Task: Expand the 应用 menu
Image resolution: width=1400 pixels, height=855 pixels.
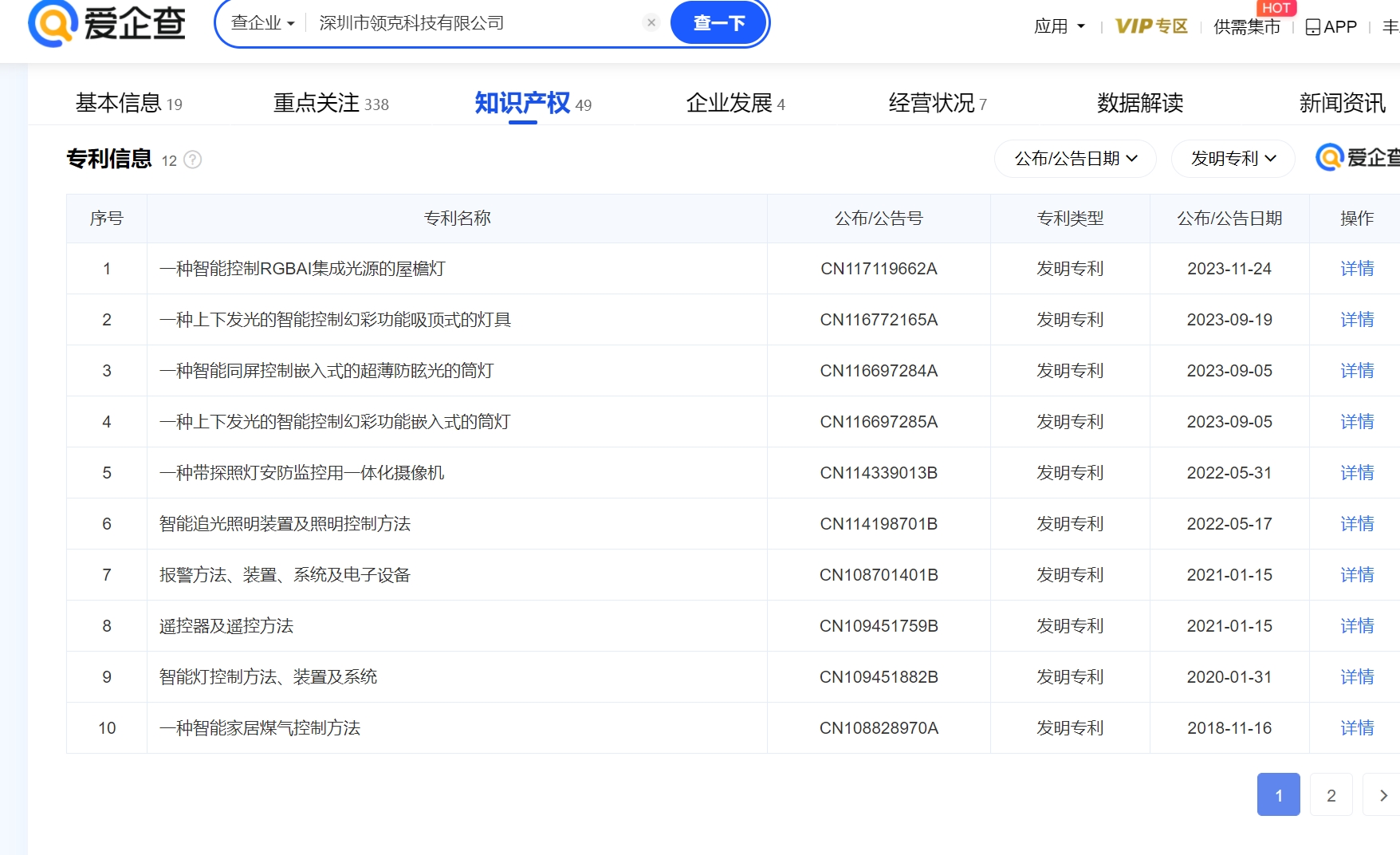Action: 1059,26
